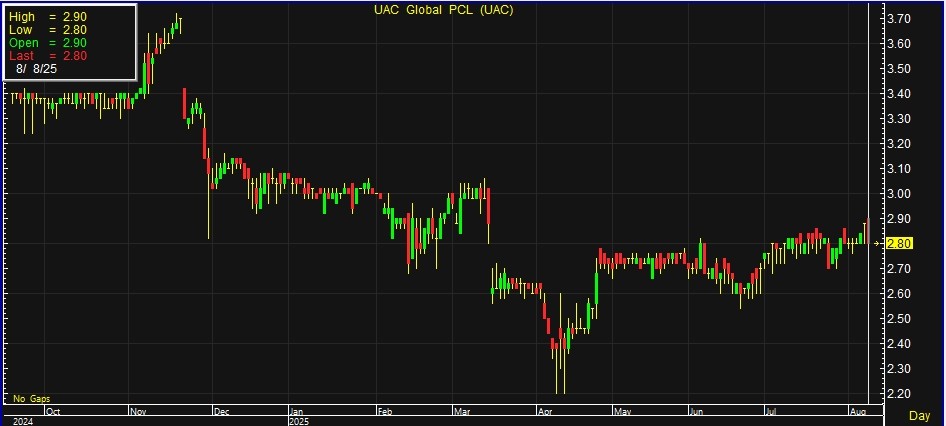
Task: Click the Last = 2.80 readout
Action: [x=48, y=56]
